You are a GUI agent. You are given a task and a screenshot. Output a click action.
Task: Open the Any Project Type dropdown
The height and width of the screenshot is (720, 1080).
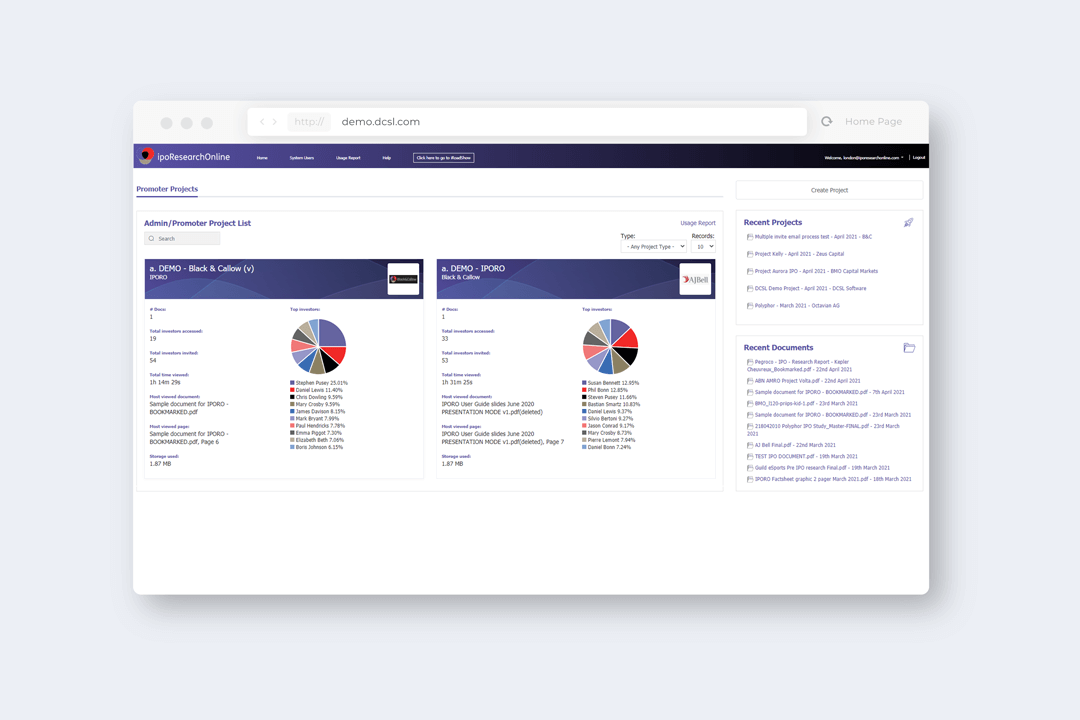(x=654, y=247)
